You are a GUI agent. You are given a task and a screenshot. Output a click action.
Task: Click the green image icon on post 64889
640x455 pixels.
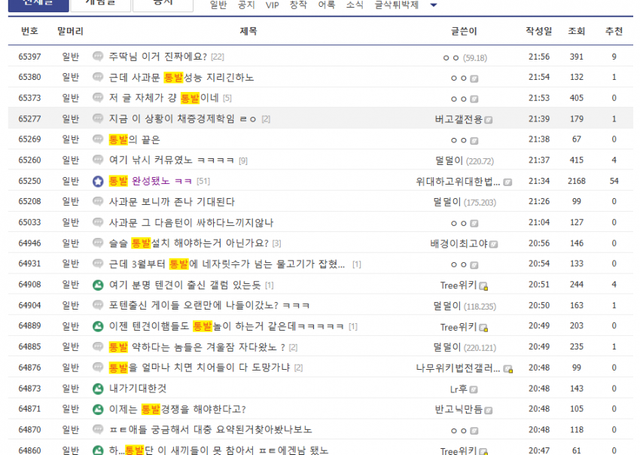[x=98, y=327]
